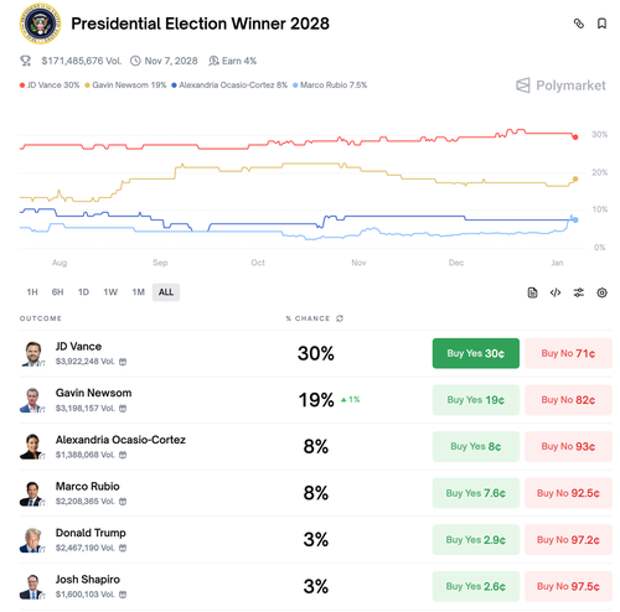The height and width of the screenshot is (612, 620).
Task: Click volume icon under JD Vance
Action: (x=123, y=362)
